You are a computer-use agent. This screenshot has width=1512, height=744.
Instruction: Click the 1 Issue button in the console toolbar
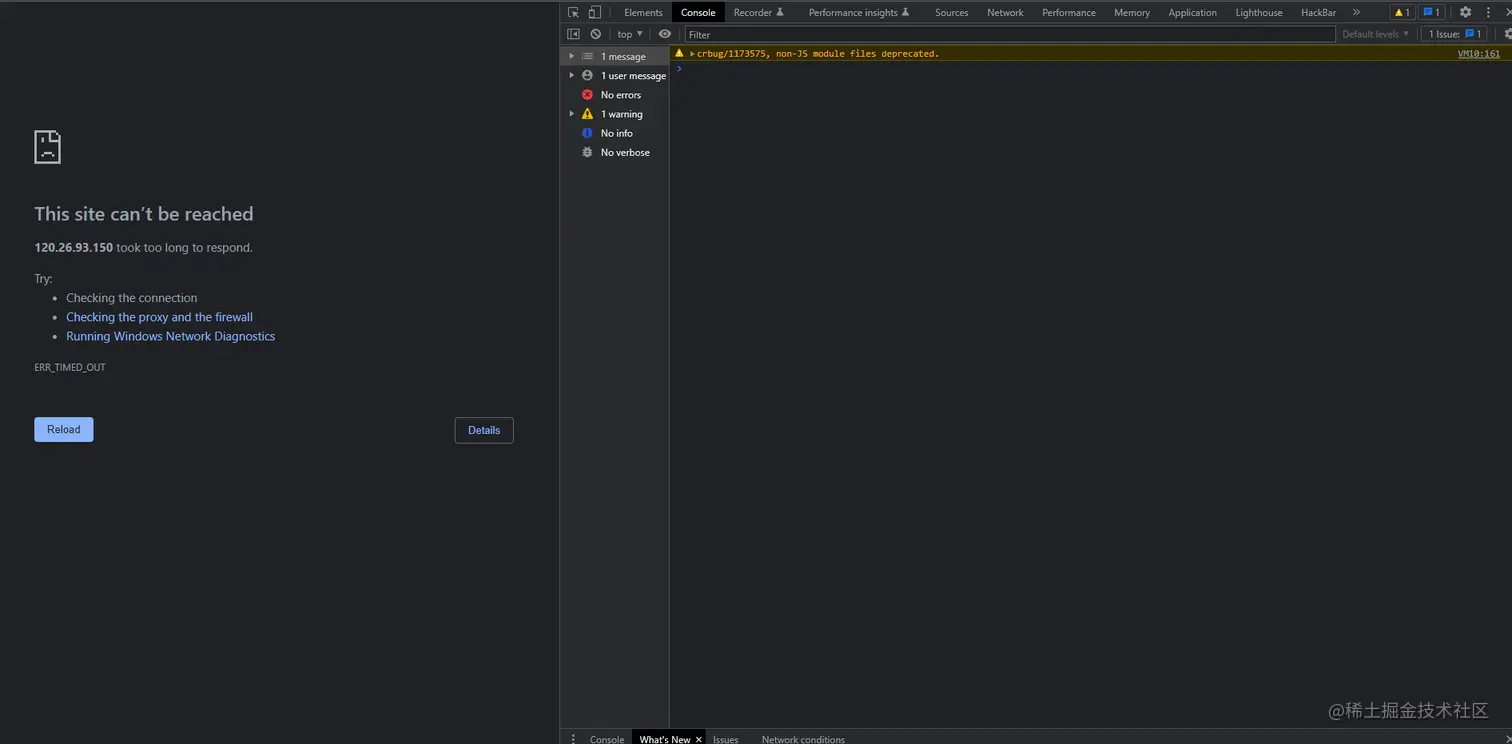click(x=1454, y=34)
